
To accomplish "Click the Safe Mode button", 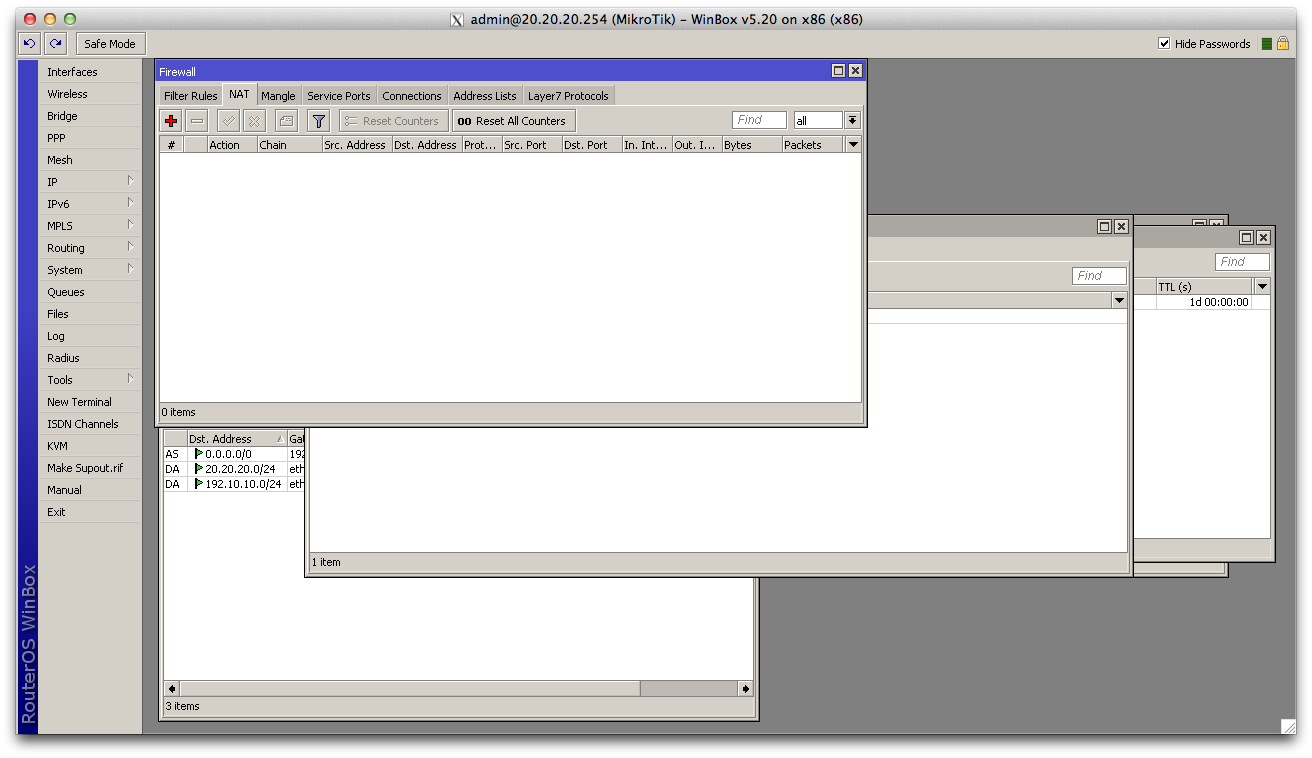I will 110,43.
